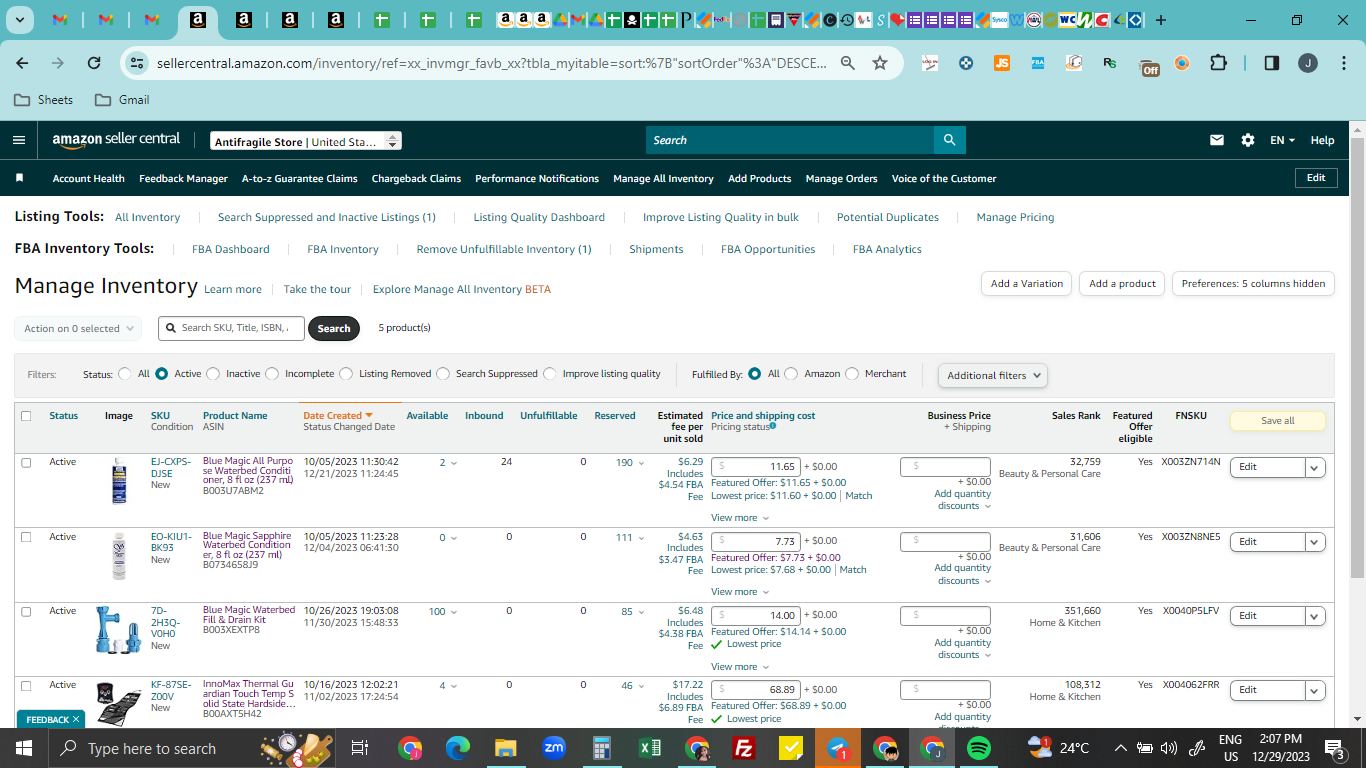Open the browser zoom magnifier icon in address bar
The height and width of the screenshot is (768, 1366).
click(x=848, y=63)
